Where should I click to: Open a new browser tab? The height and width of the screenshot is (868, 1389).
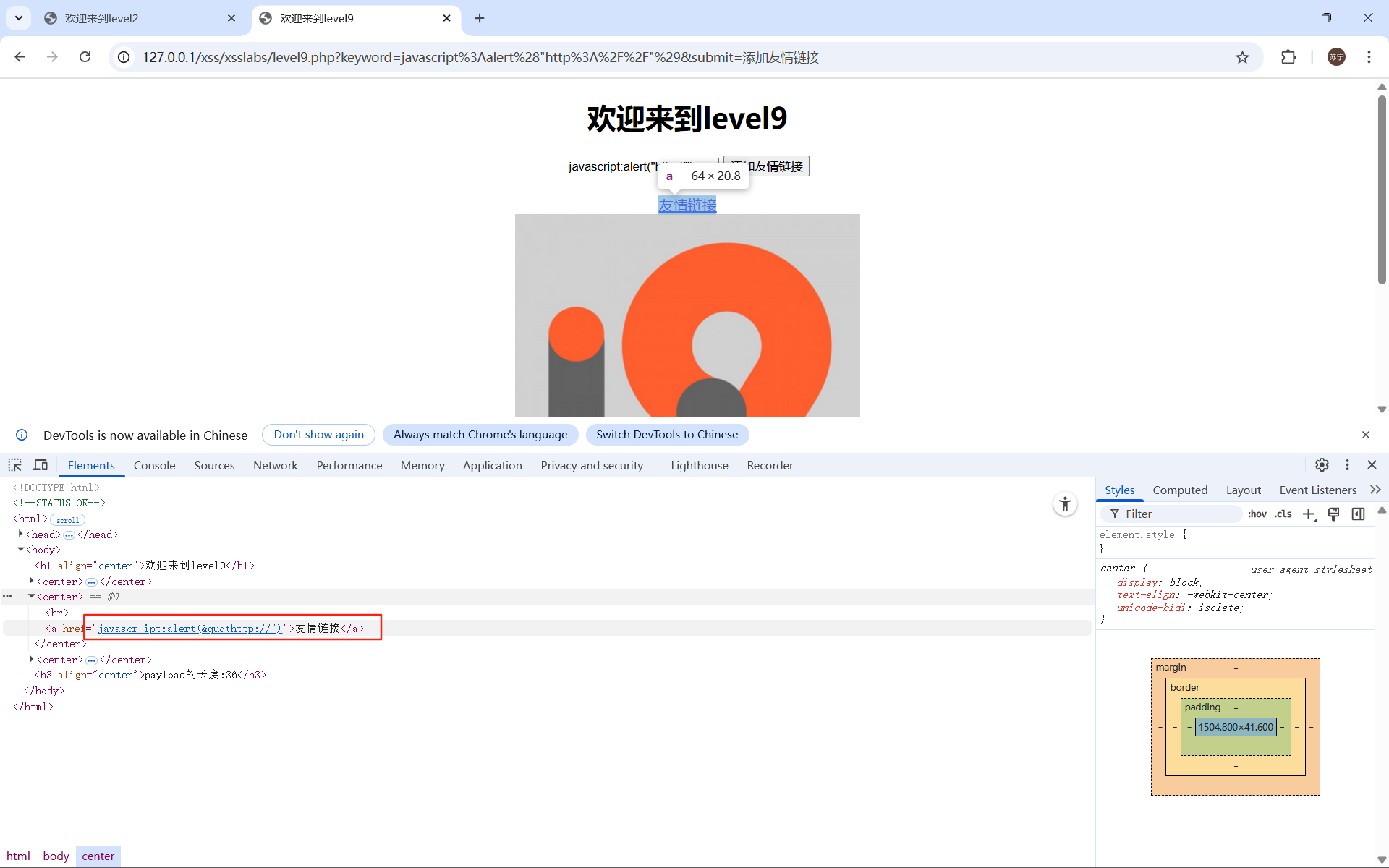(480, 18)
